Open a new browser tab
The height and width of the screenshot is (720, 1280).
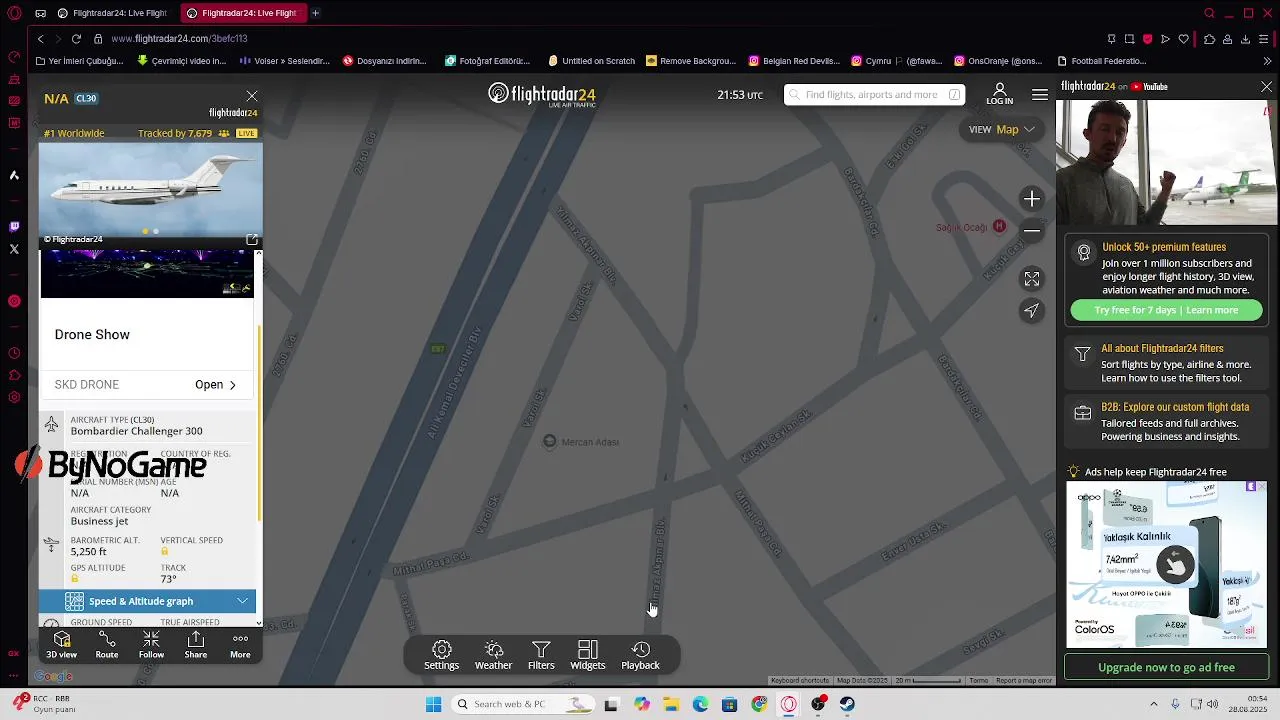click(315, 13)
